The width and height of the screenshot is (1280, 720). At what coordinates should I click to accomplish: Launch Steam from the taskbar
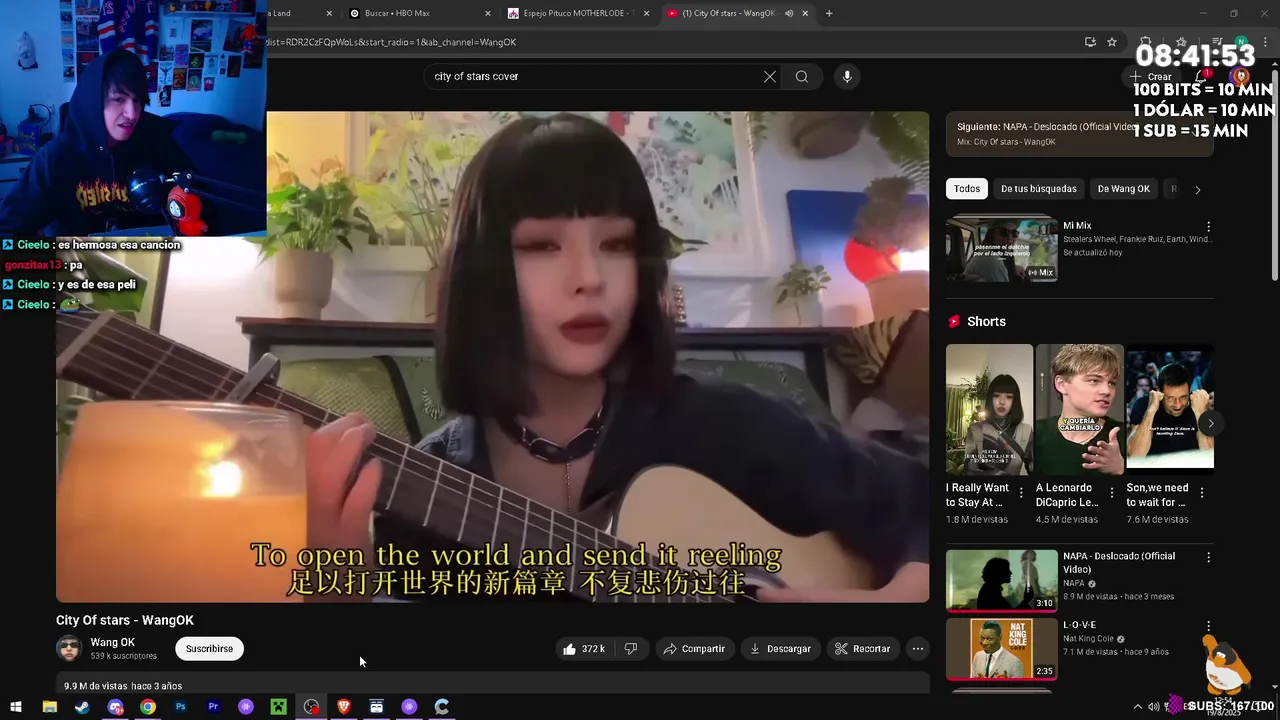[x=82, y=707]
